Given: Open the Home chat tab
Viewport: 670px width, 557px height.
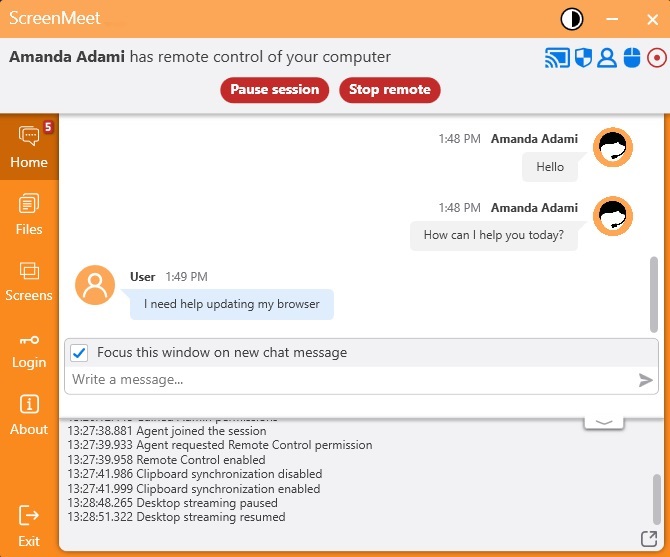Looking at the screenshot, I should (29, 147).
